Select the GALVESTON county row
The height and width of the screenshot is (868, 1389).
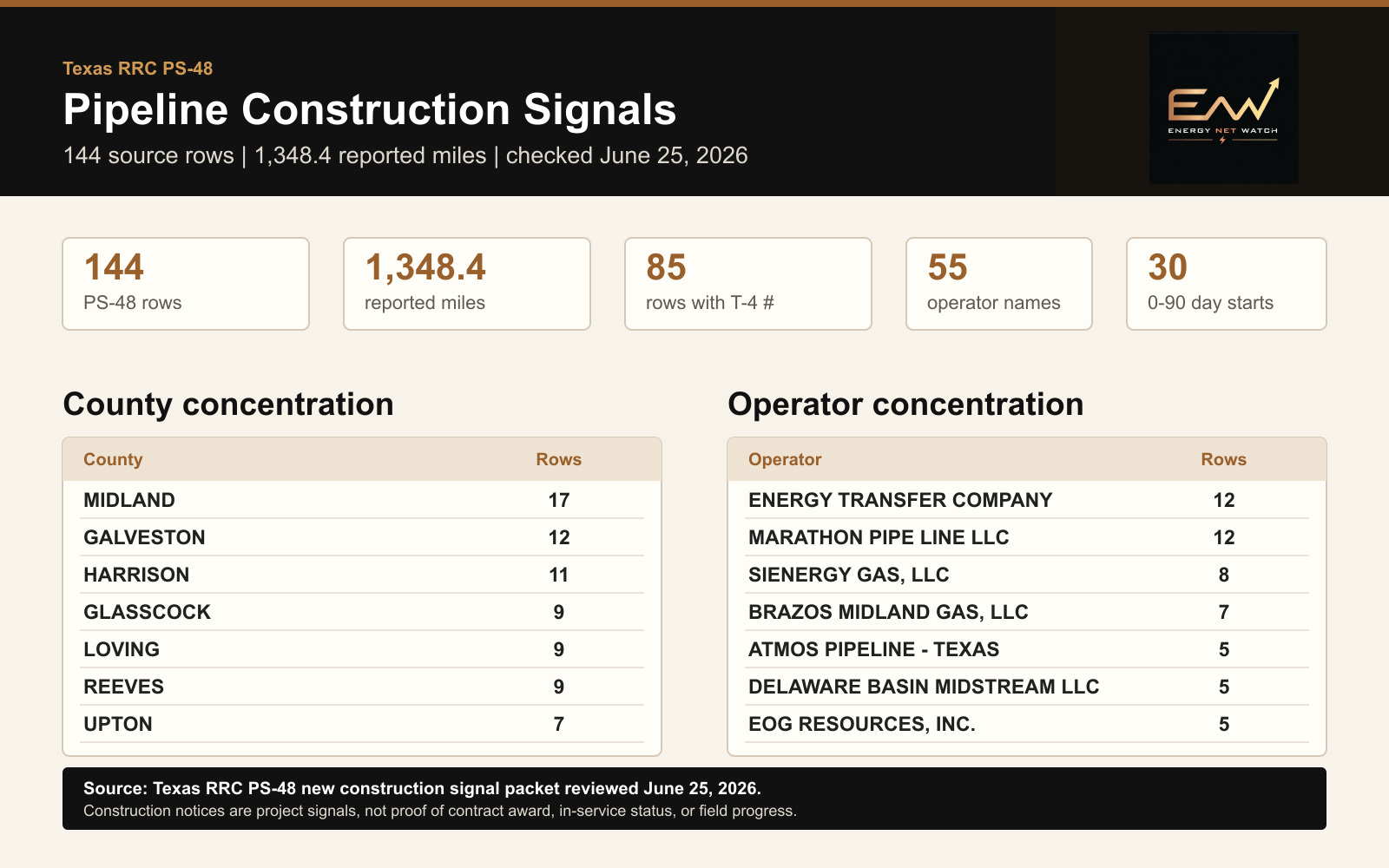pos(362,537)
